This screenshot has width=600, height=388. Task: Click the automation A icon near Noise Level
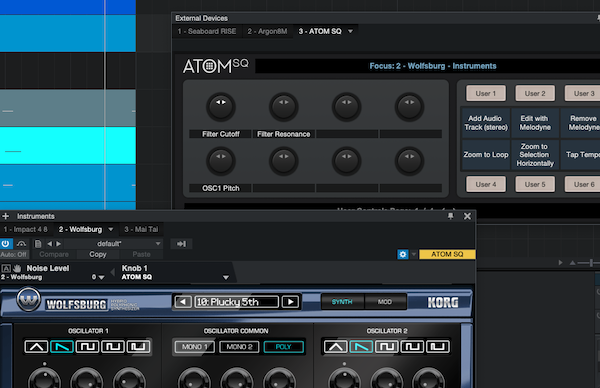(7, 268)
